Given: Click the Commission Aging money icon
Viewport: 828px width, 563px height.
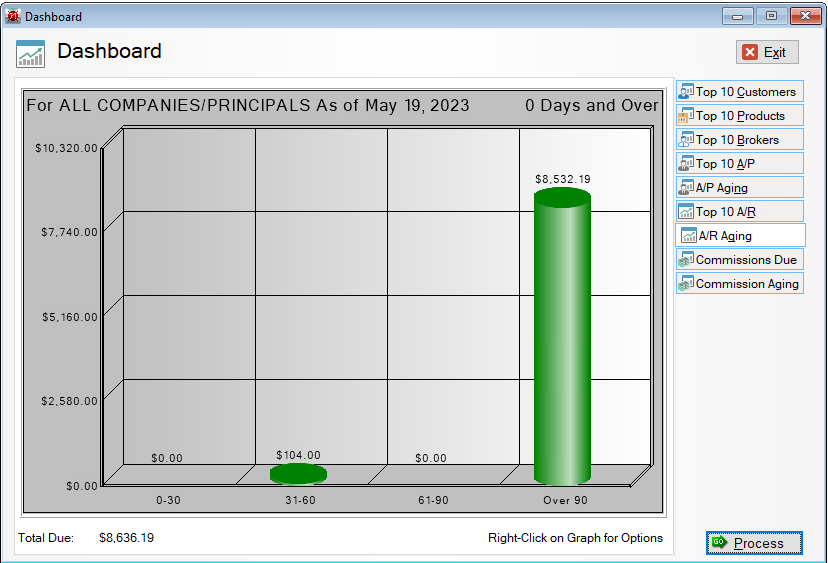Looking at the screenshot, I should tap(685, 284).
